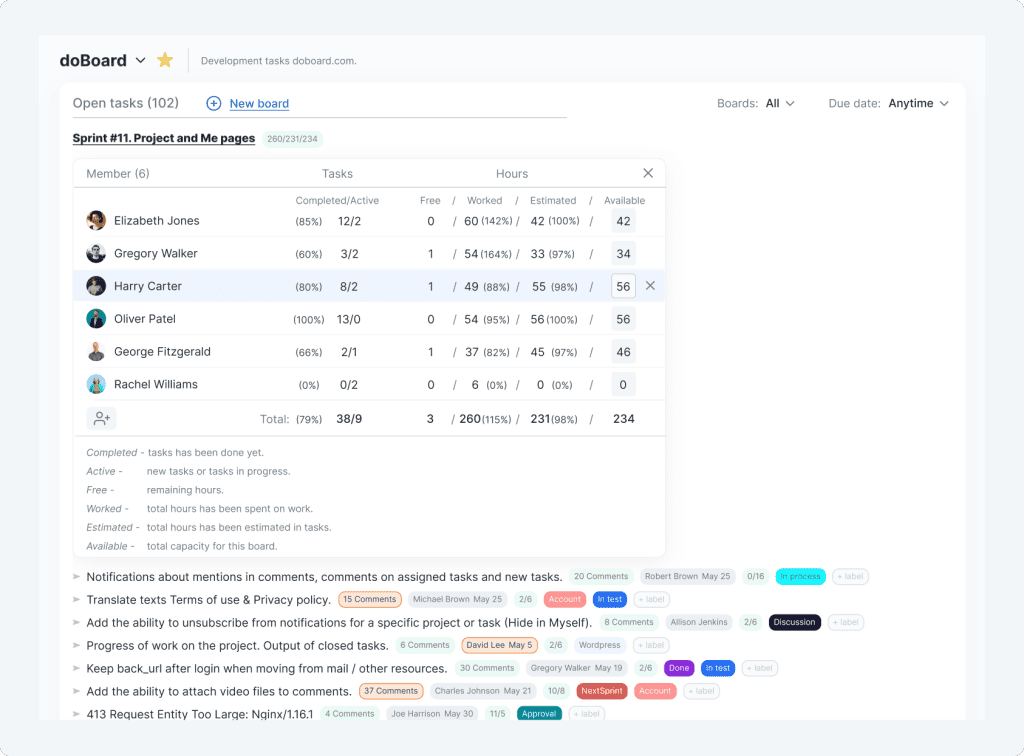Image resolution: width=1024 pixels, height=756 pixels.
Task: Click the Hours column header
Action: (x=511, y=173)
